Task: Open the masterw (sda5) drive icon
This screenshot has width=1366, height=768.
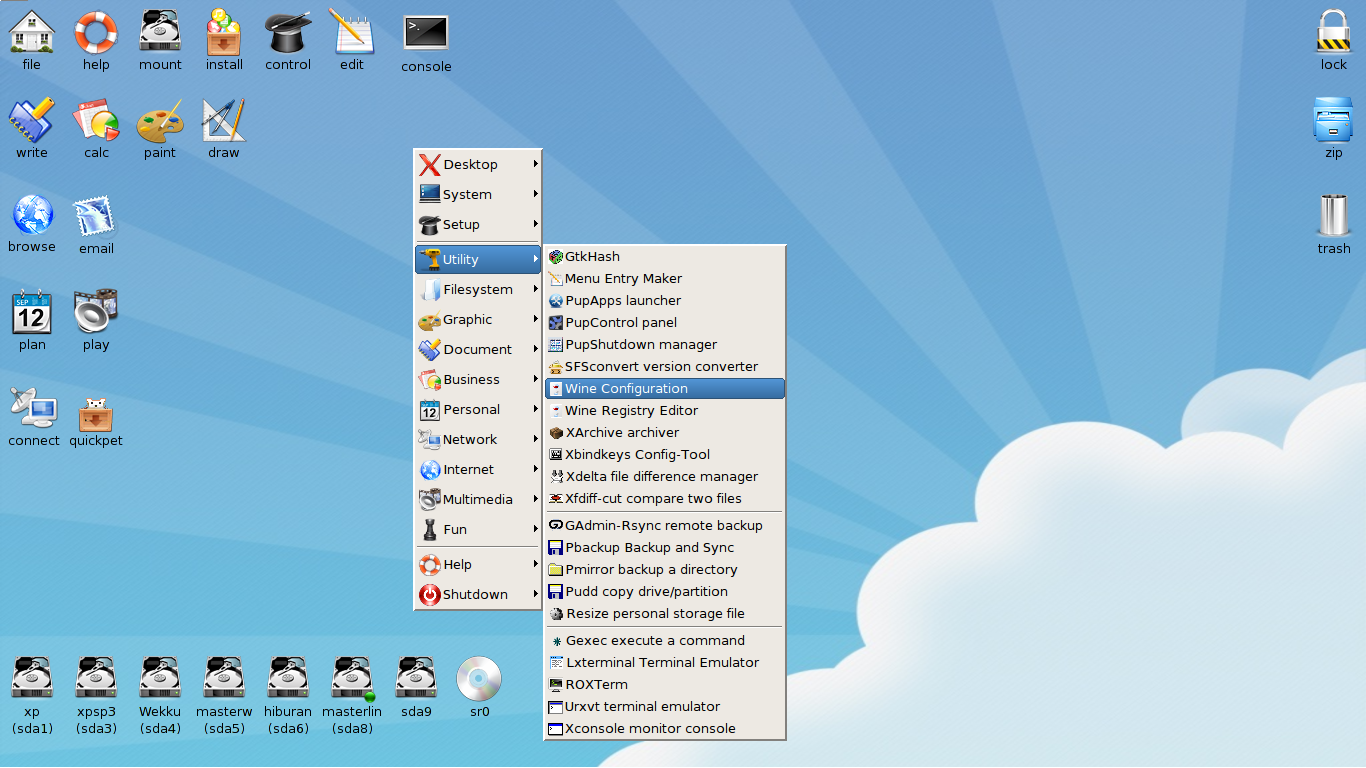Action: (224, 678)
